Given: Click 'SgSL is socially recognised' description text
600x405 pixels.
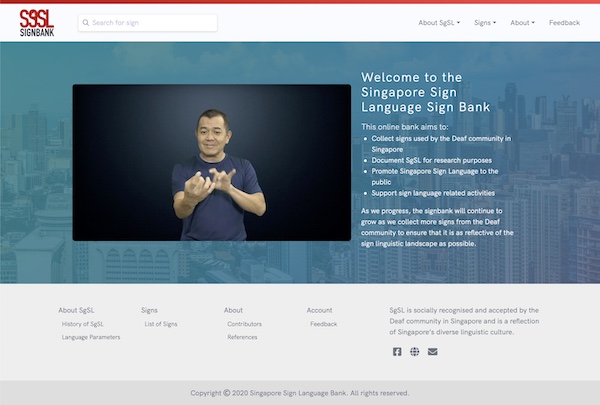Looking at the screenshot, I should [x=464, y=321].
